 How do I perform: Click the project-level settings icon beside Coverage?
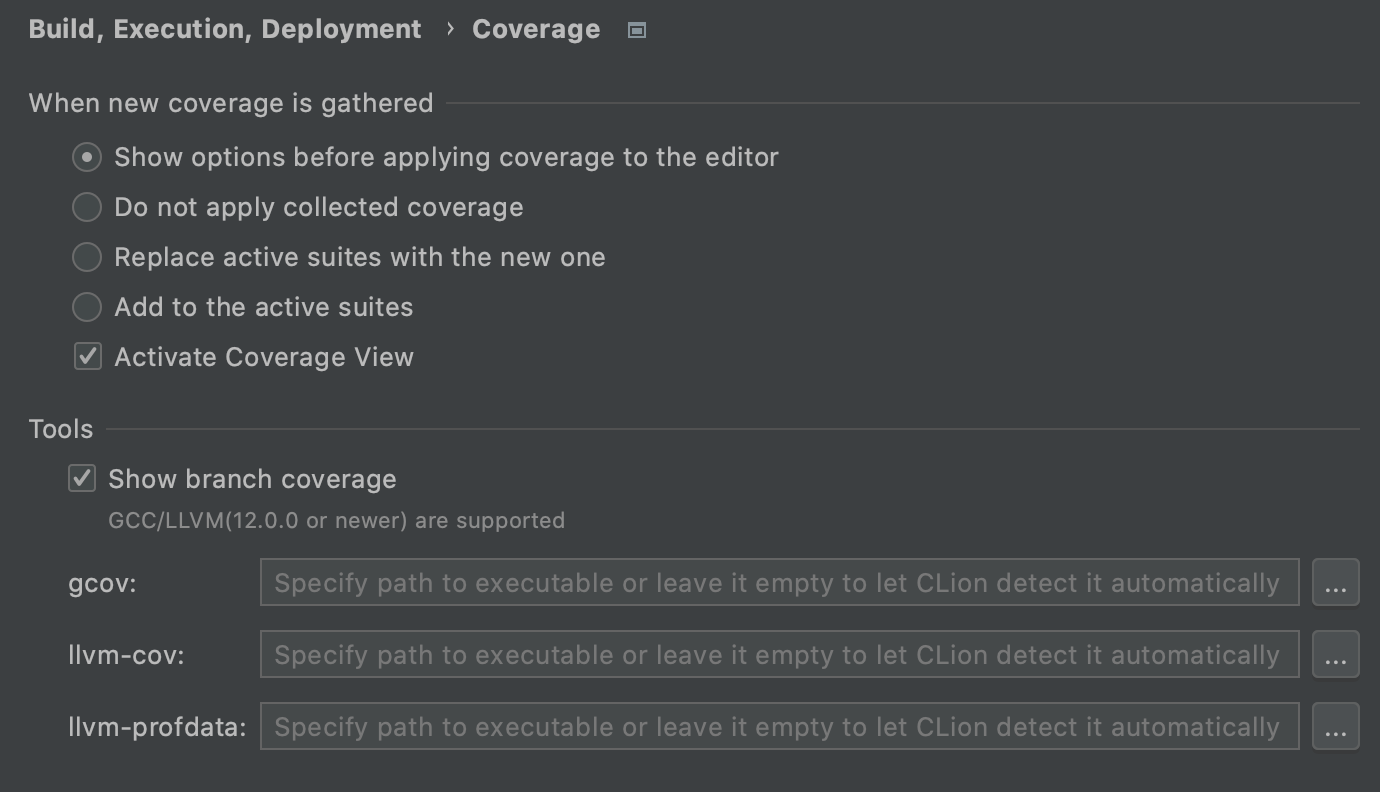[x=636, y=30]
